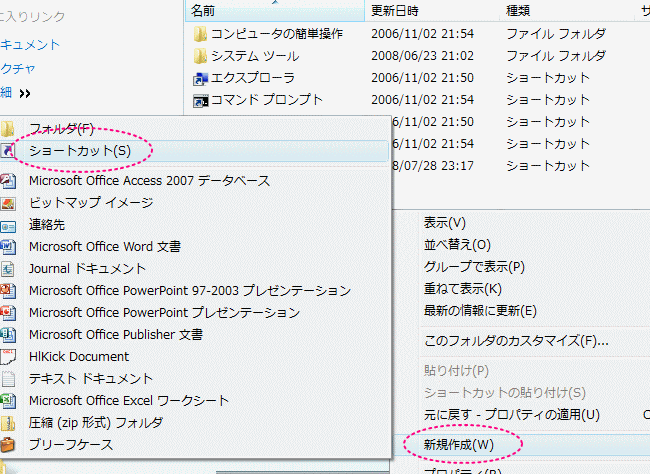Select 最新の情報に更新(E) to refresh
Viewport: 650px width, 474px height.
(480, 311)
